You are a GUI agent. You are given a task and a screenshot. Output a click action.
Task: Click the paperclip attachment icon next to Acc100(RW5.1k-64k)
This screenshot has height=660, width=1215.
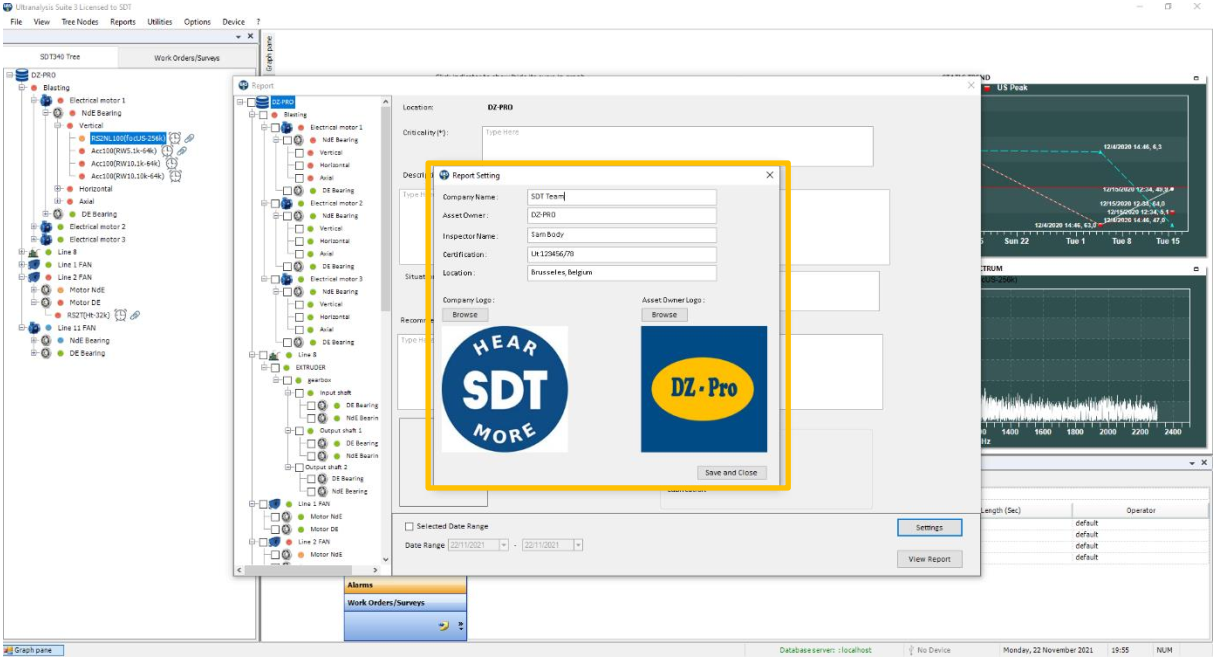tap(183, 151)
